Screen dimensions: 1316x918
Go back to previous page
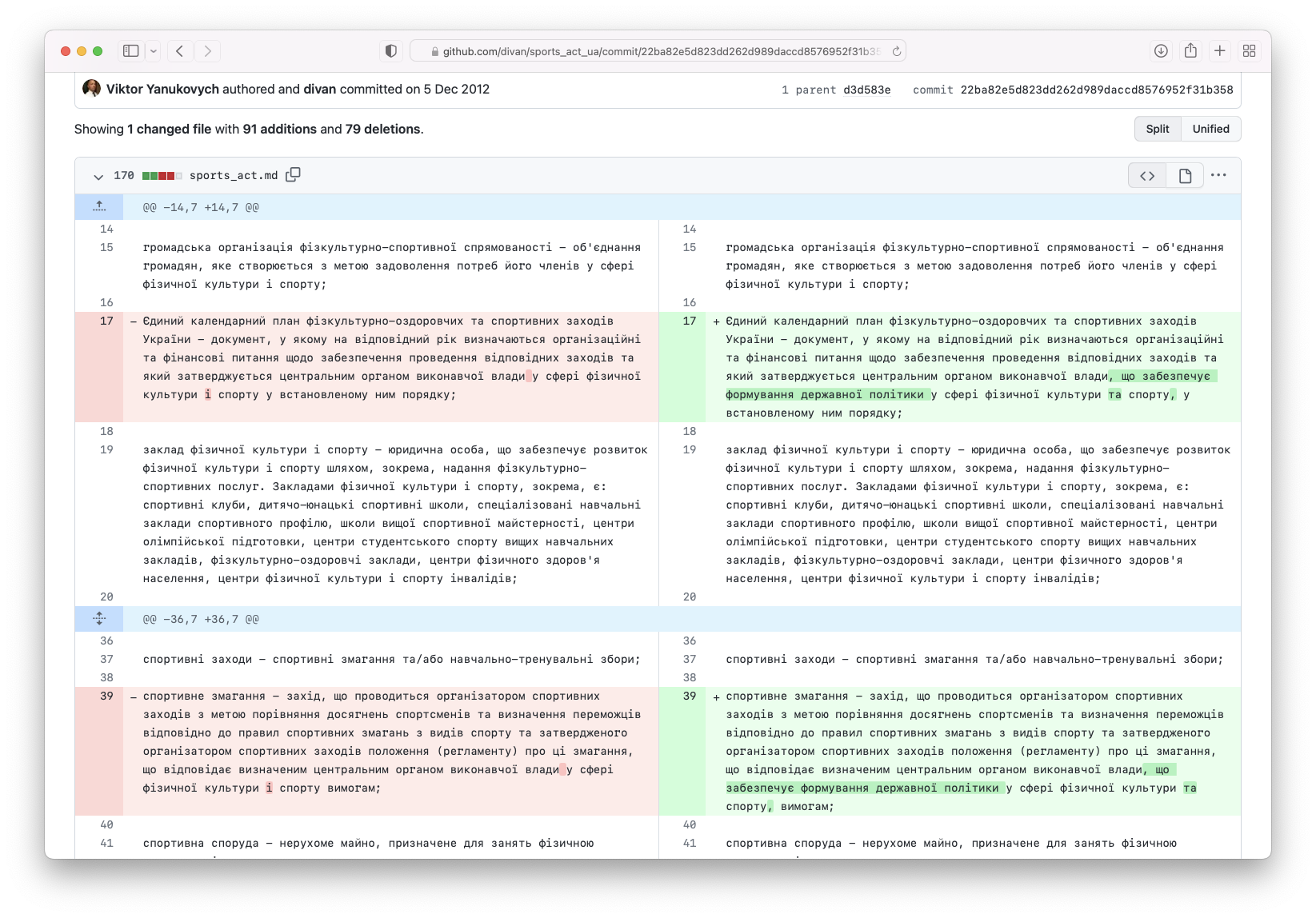coord(180,51)
